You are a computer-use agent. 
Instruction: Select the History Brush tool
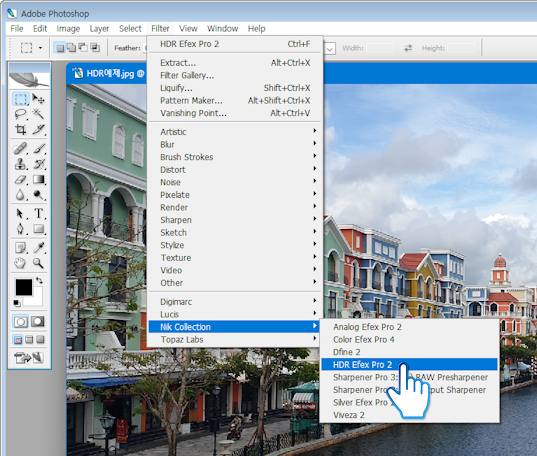tap(38, 164)
